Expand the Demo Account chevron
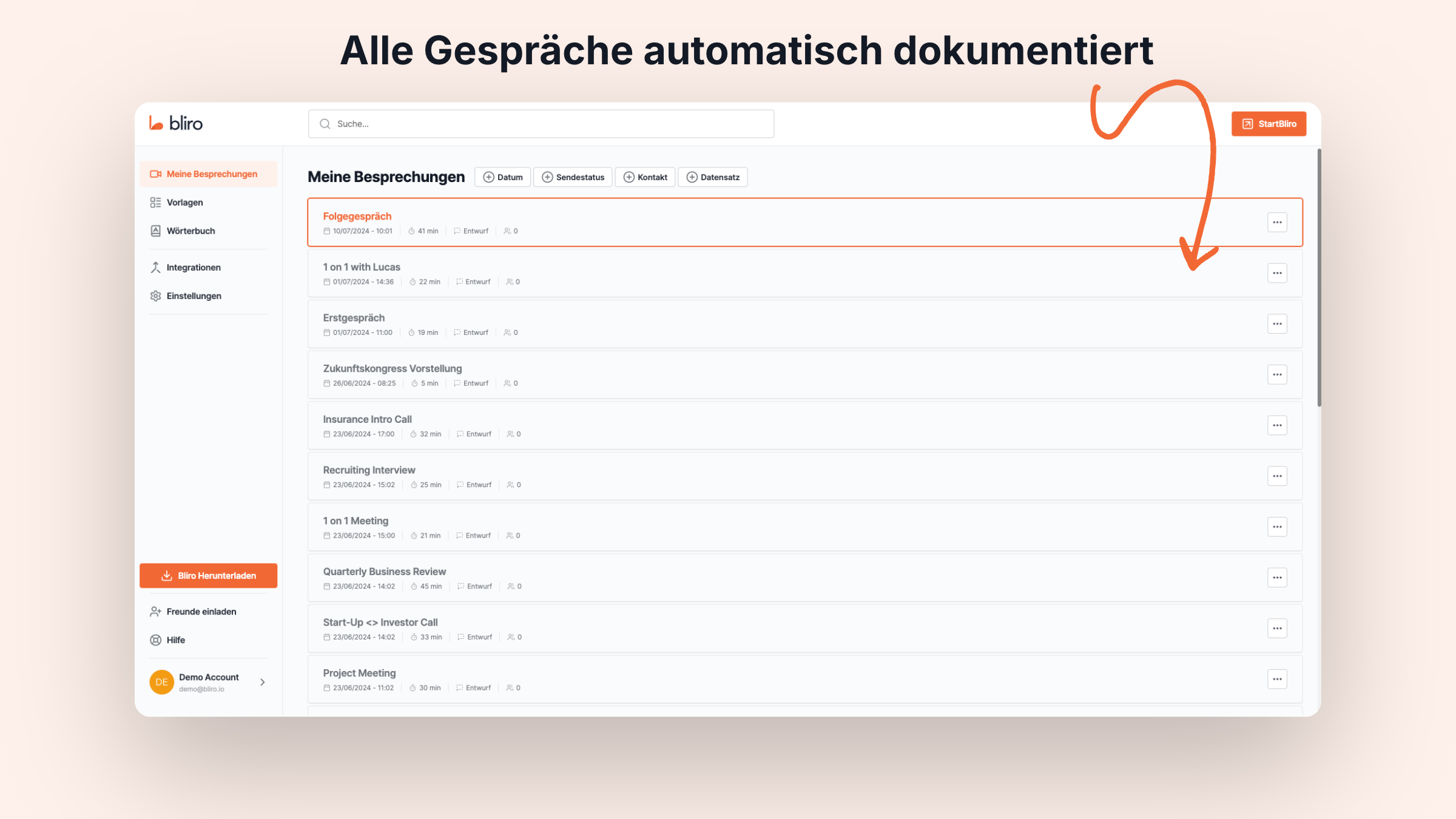The height and width of the screenshot is (819, 1456). pos(262,682)
